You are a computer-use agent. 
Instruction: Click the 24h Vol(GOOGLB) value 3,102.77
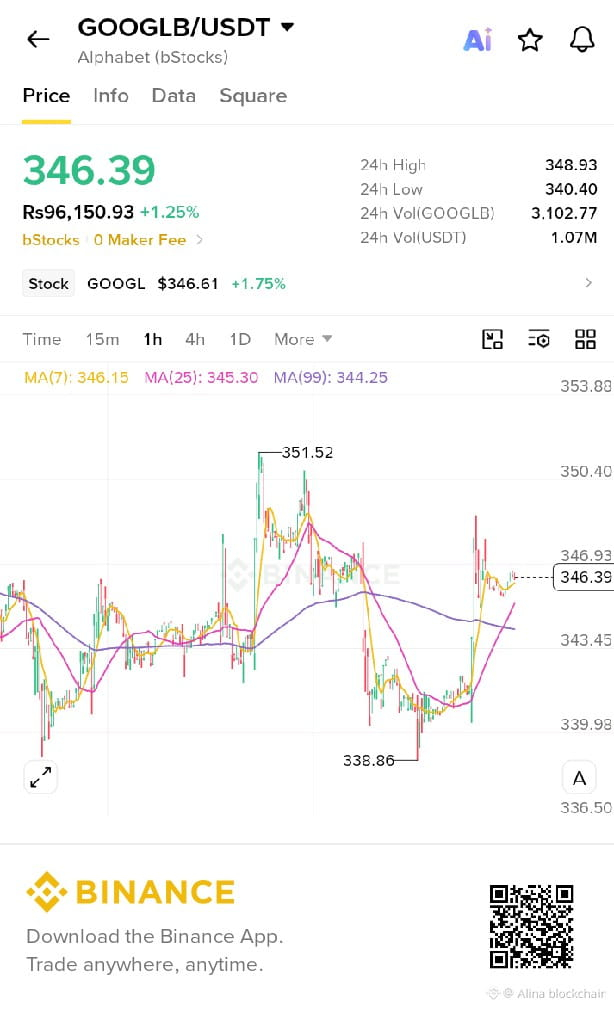click(x=564, y=213)
